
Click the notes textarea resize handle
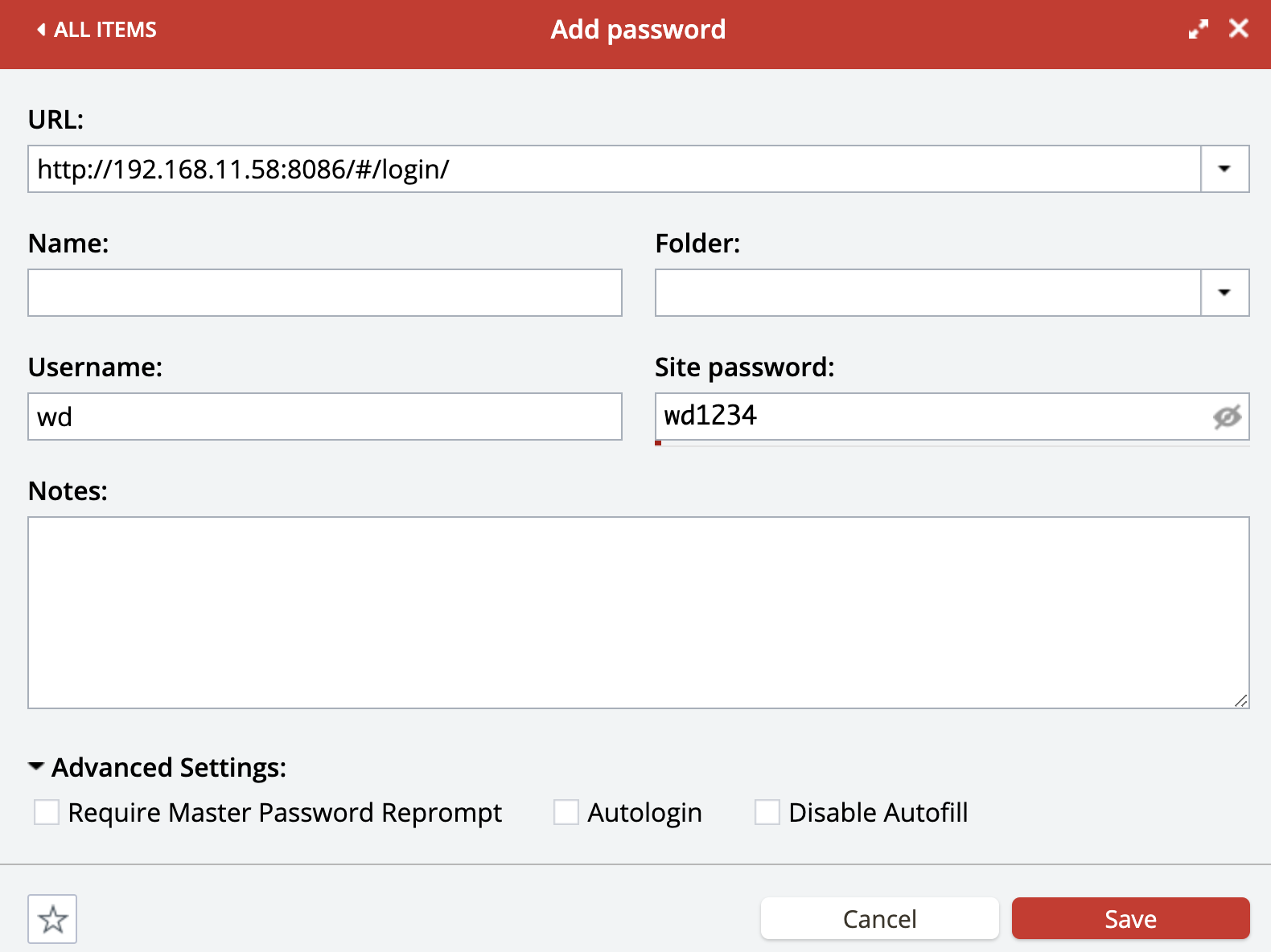tap(1240, 700)
